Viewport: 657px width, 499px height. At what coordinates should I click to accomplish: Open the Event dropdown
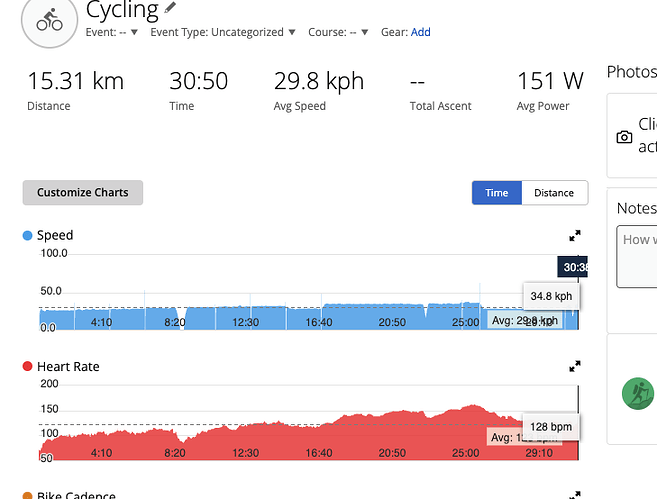coord(113,32)
